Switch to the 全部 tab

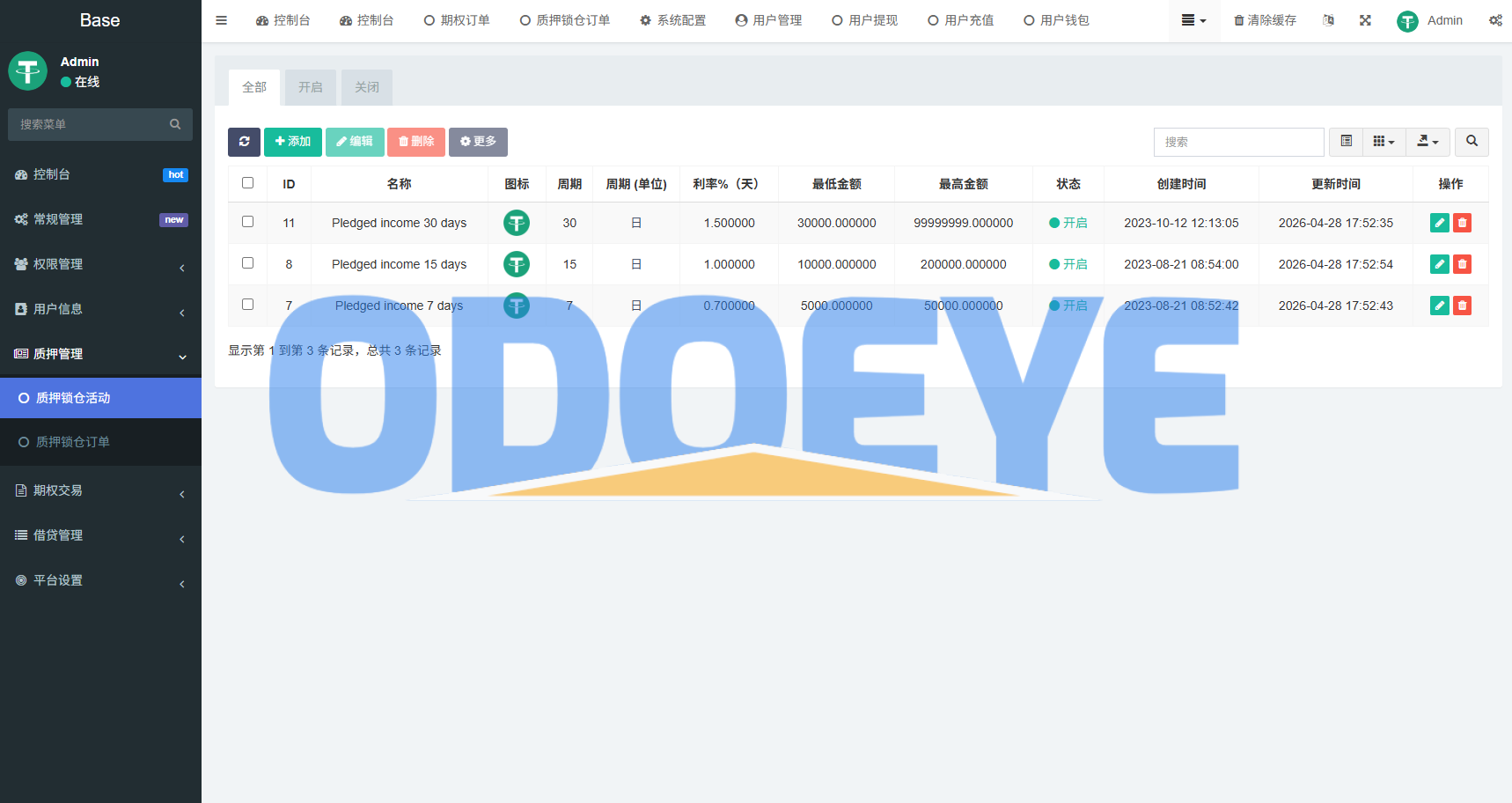pyautogui.click(x=254, y=87)
